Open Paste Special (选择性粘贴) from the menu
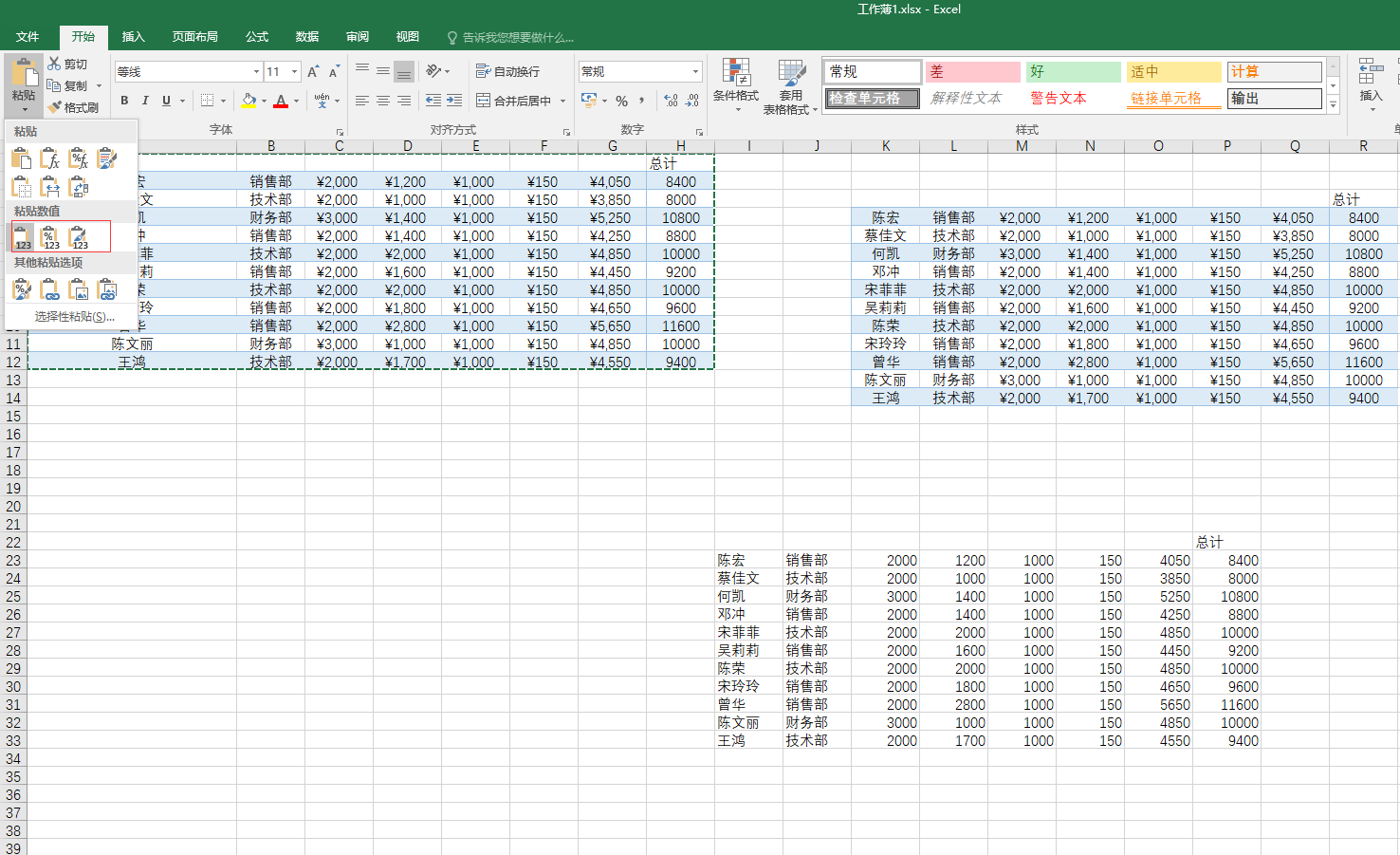Viewport: 1400px width, 855px height. (74, 317)
